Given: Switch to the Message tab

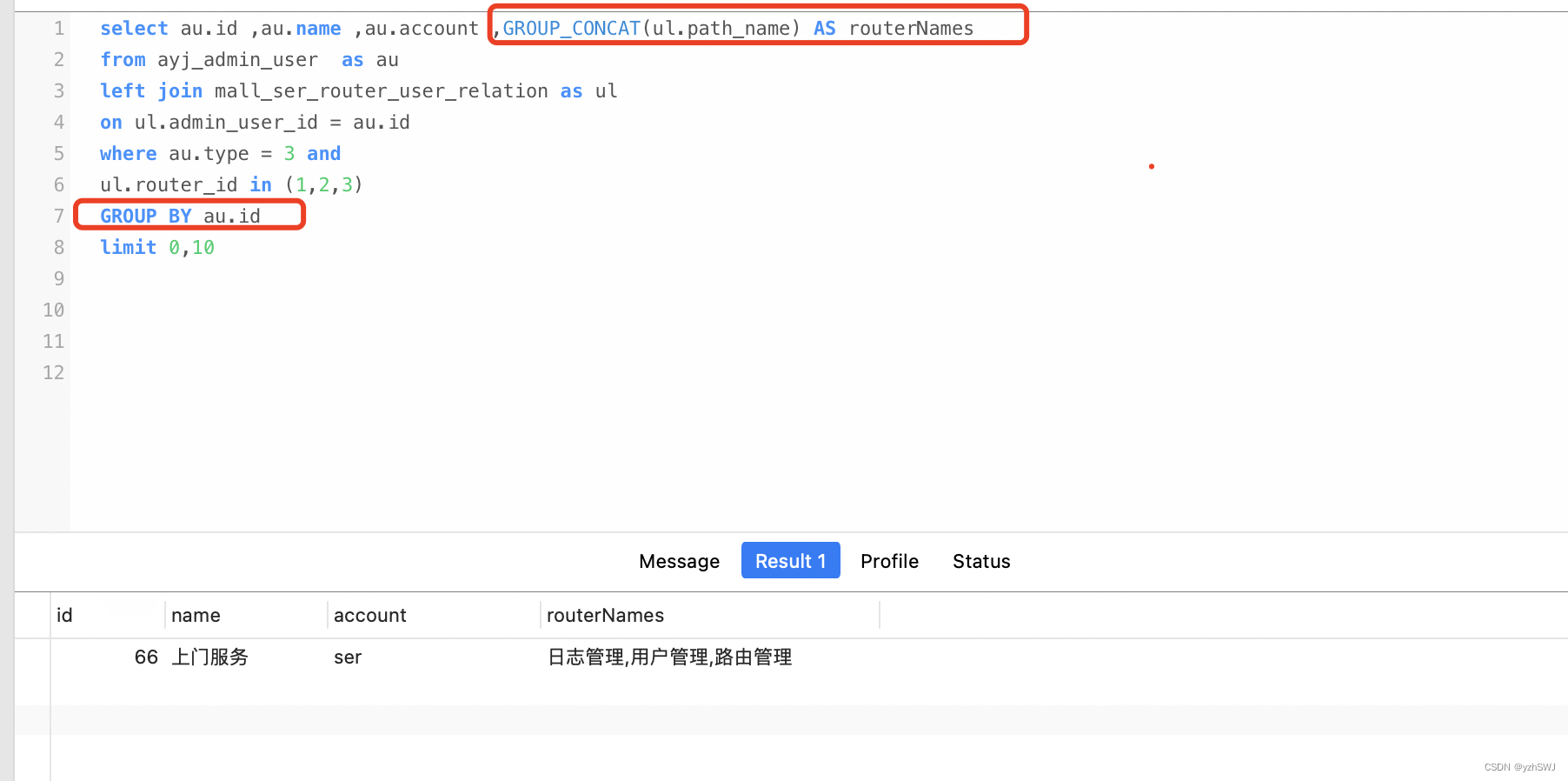Looking at the screenshot, I should pos(679,561).
